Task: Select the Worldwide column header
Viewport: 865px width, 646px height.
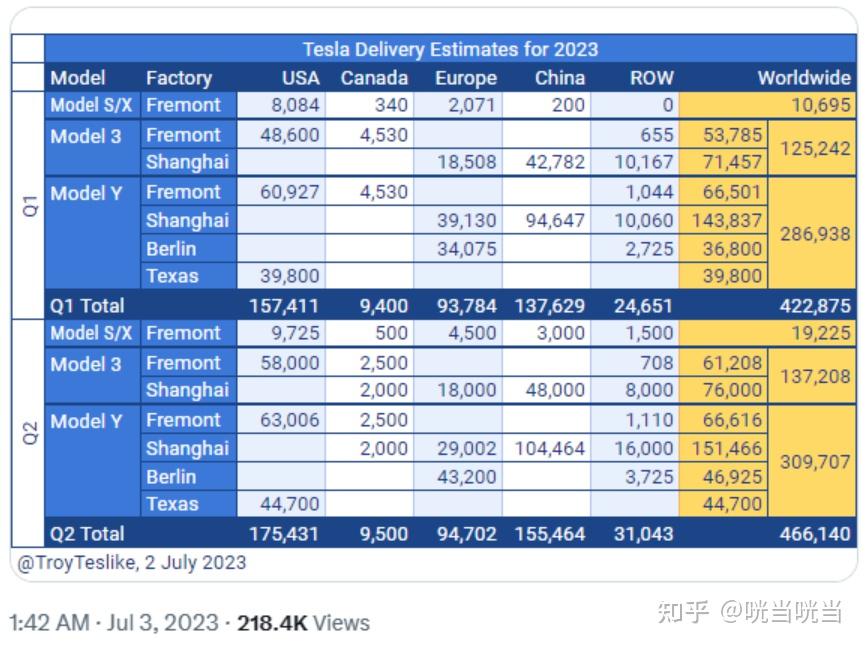Action: 804,78
